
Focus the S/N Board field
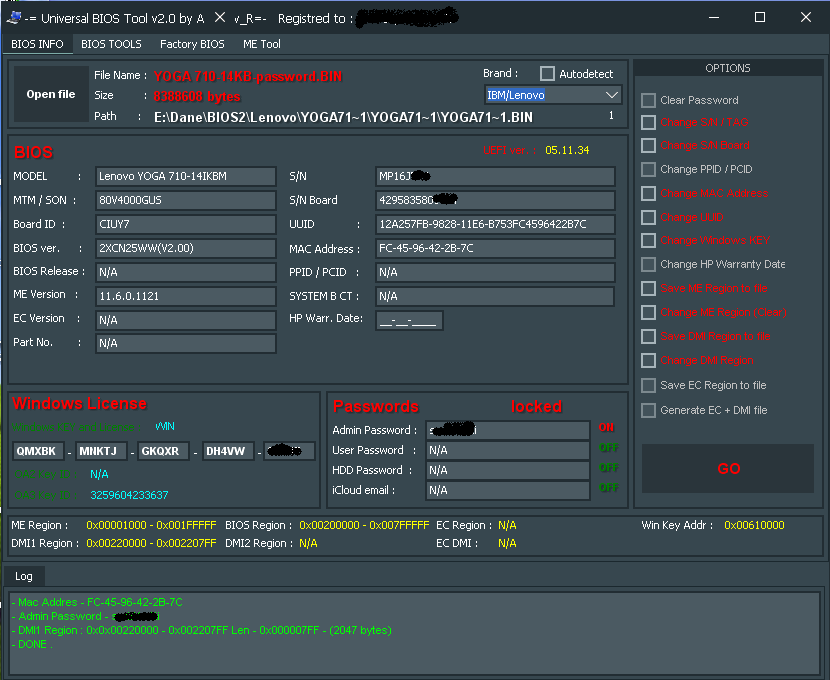click(495, 200)
